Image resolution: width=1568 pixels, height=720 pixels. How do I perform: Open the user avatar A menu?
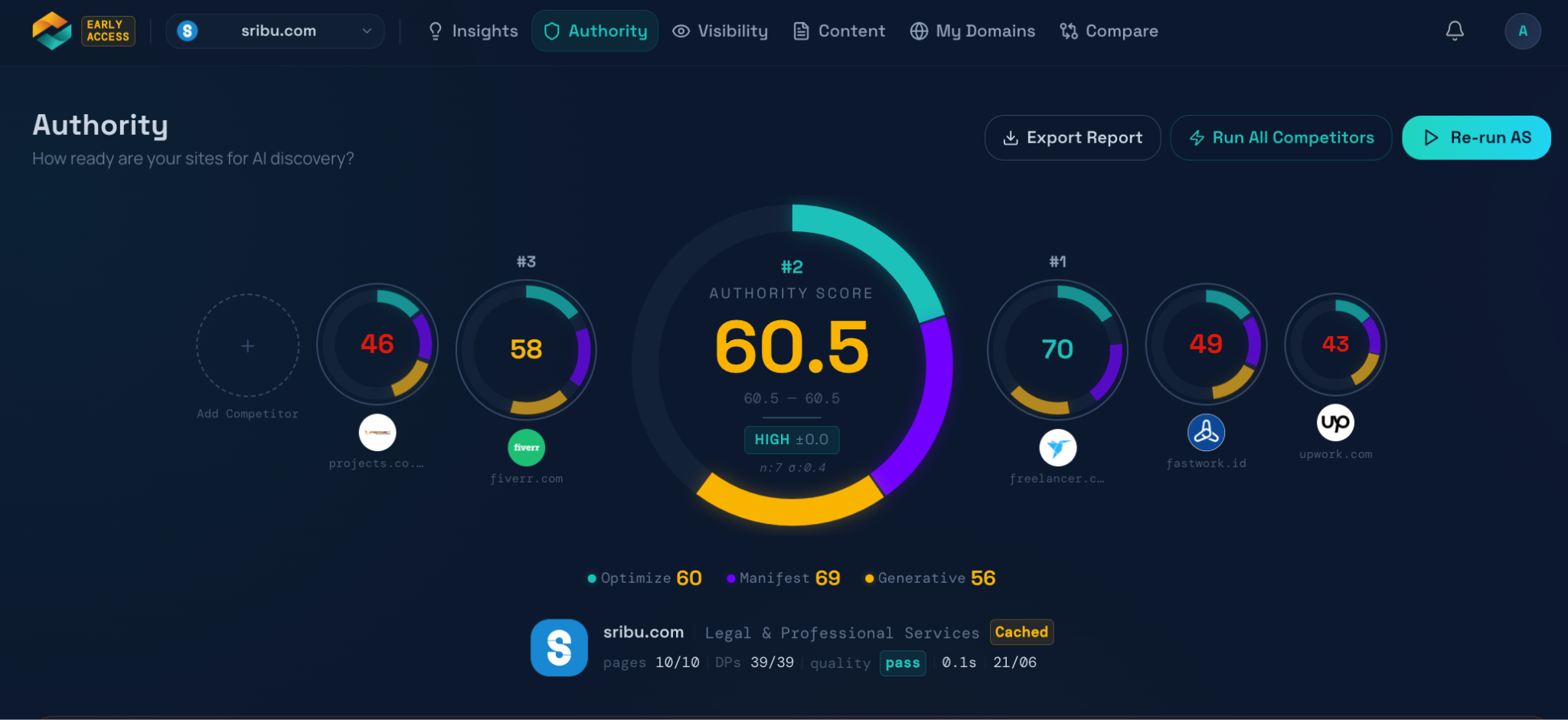1523,31
